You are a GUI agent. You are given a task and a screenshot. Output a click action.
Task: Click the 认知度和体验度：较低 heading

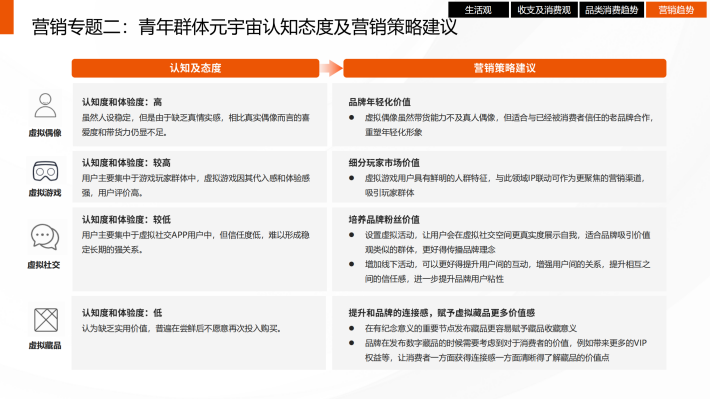coord(126,220)
